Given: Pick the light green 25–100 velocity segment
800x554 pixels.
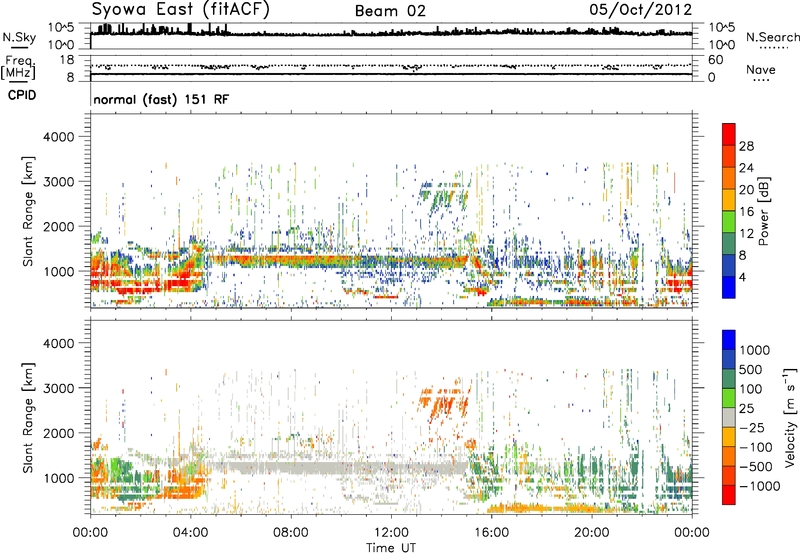Looking at the screenshot, I should click(729, 398).
